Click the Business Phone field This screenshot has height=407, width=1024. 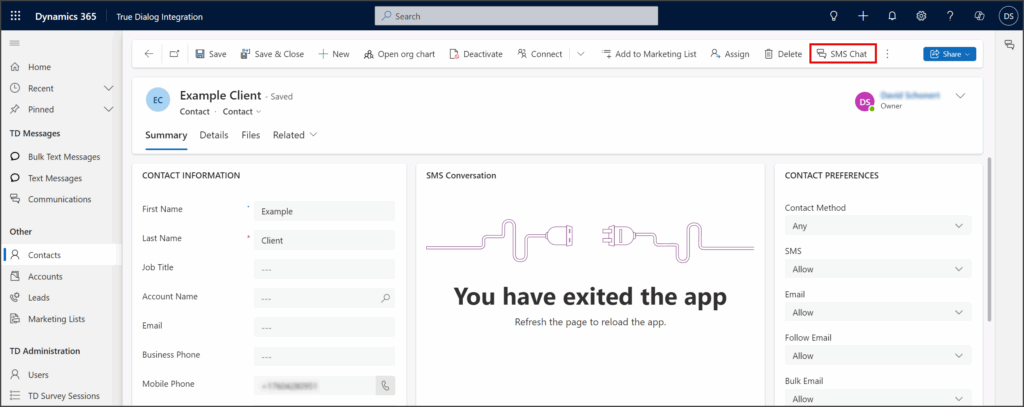(x=325, y=357)
